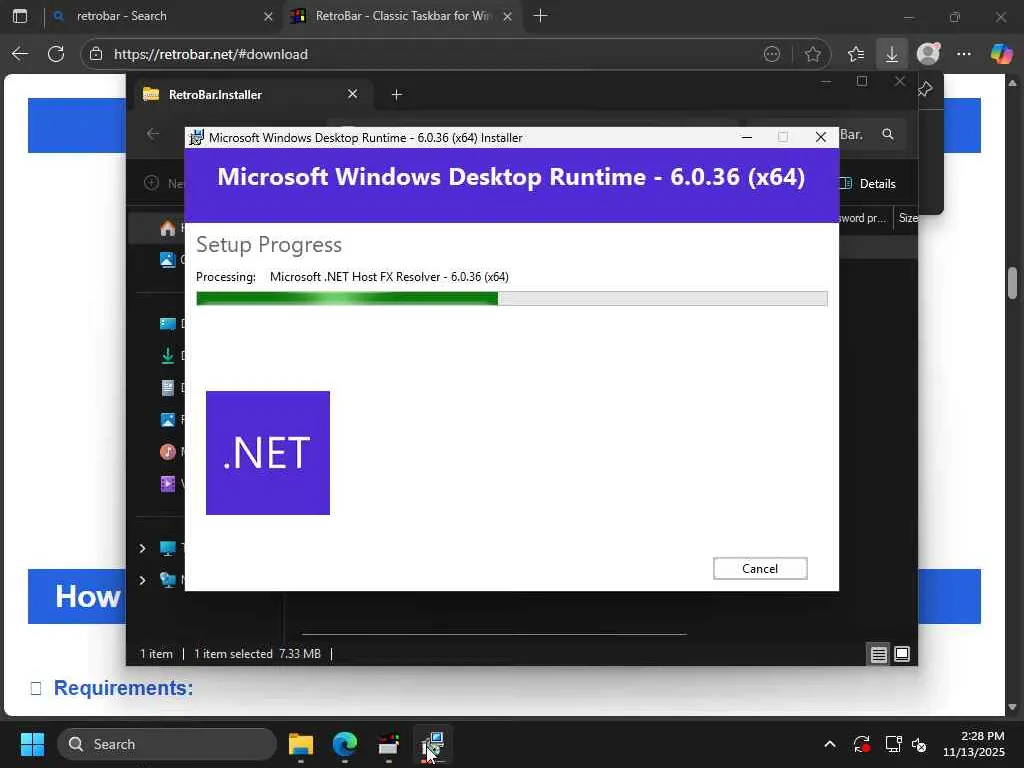The width and height of the screenshot is (1024, 768).
Task: Click the installer title bar icon
Action: (x=197, y=138)
